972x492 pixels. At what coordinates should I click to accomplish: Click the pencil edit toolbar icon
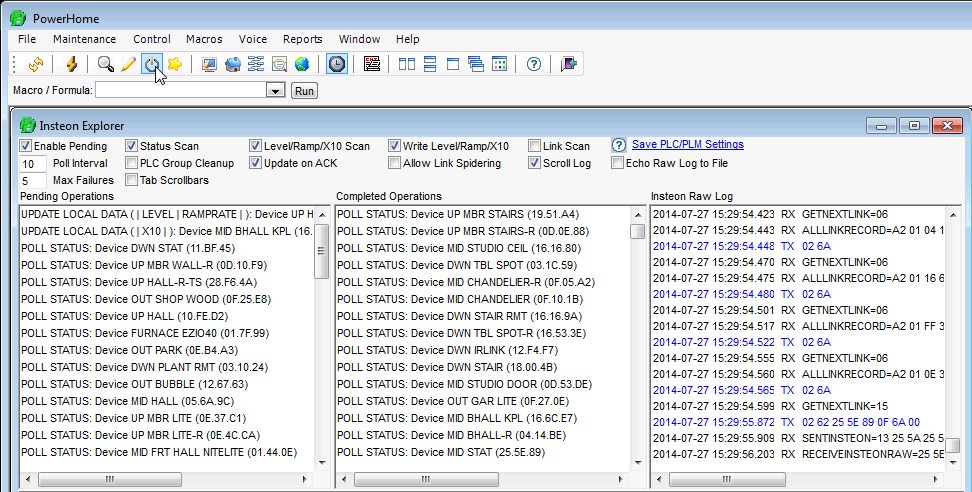[128, 64]
